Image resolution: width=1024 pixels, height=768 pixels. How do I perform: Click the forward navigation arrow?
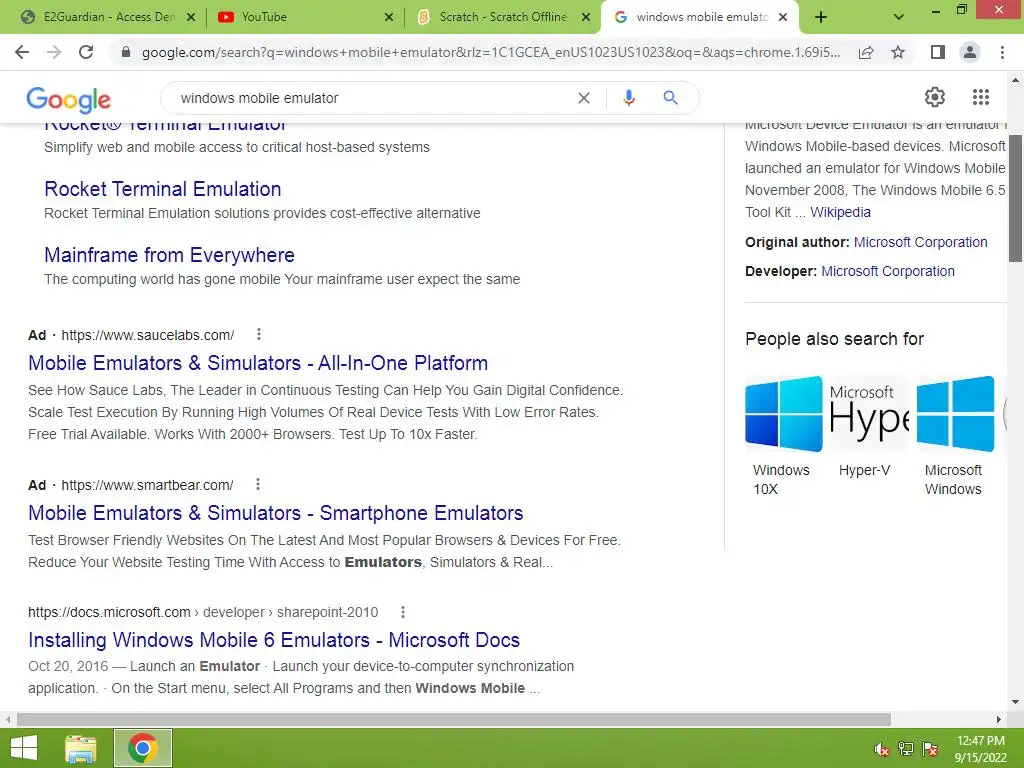[54, 52]
